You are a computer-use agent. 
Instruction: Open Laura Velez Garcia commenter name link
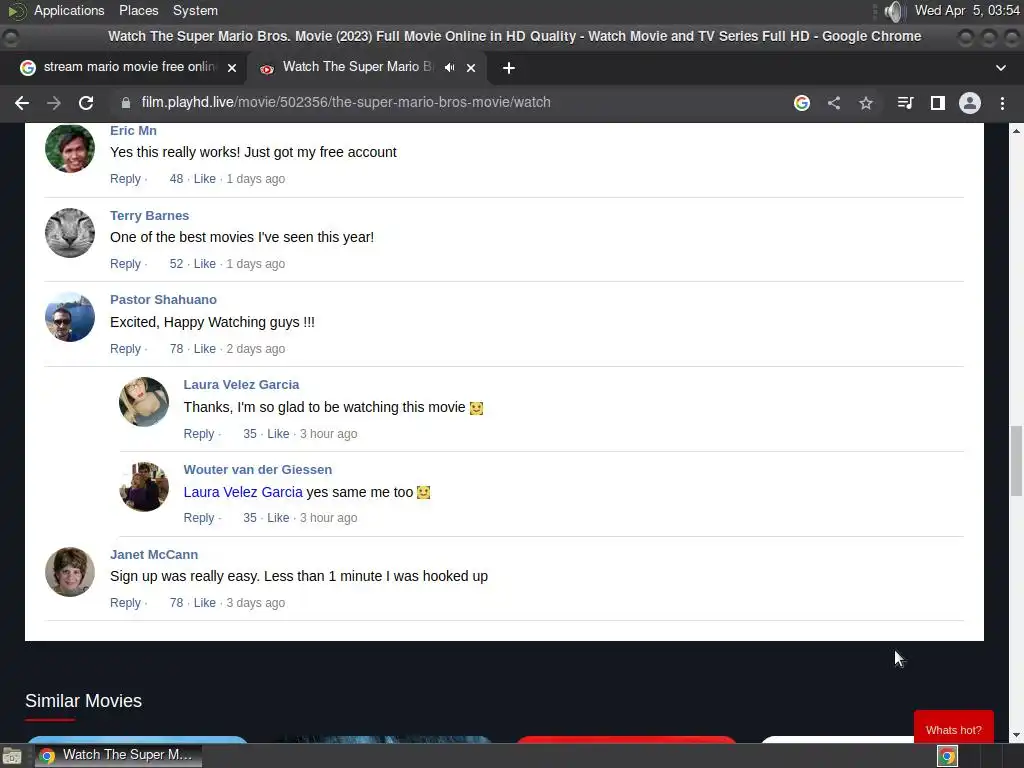241,385
